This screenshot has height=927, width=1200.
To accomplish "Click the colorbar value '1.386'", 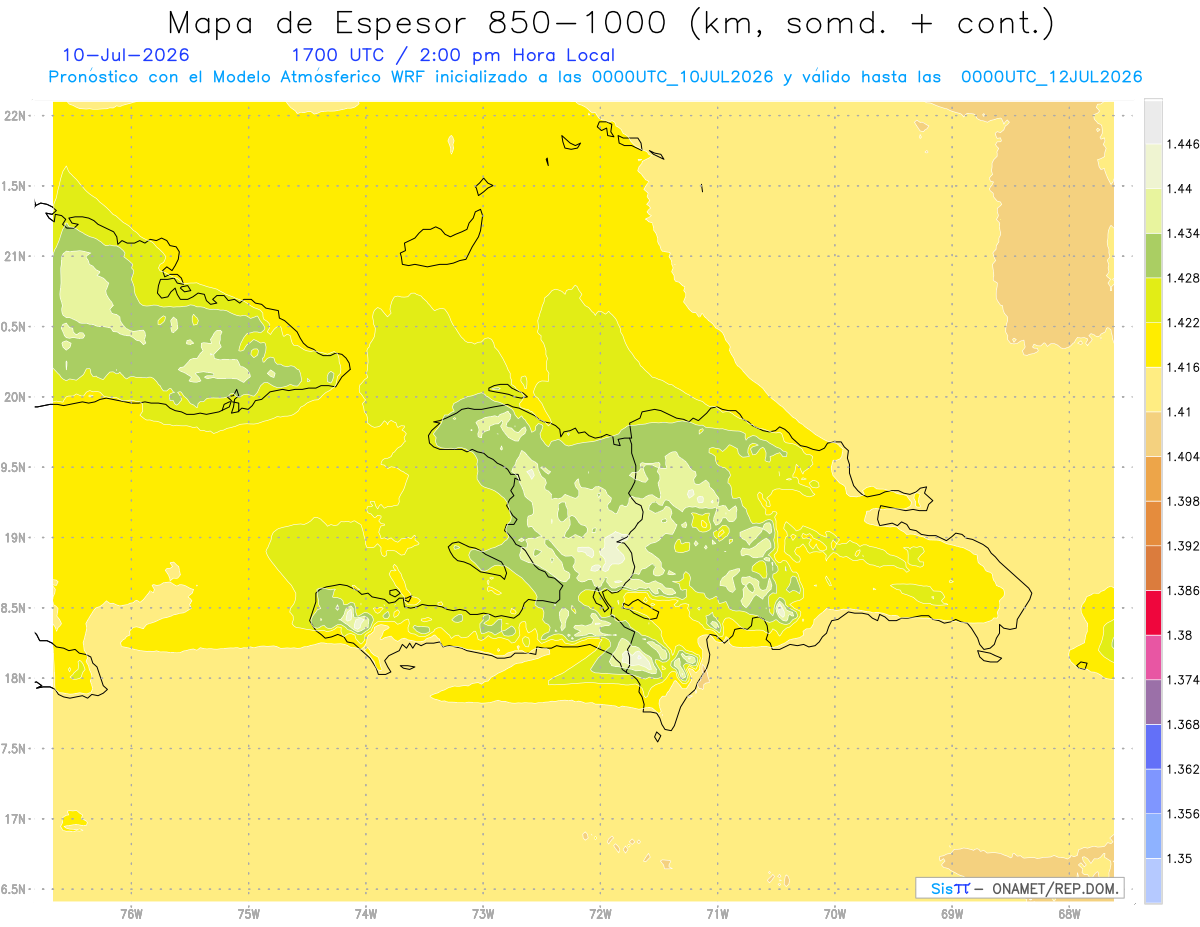I will point(1183,591).
